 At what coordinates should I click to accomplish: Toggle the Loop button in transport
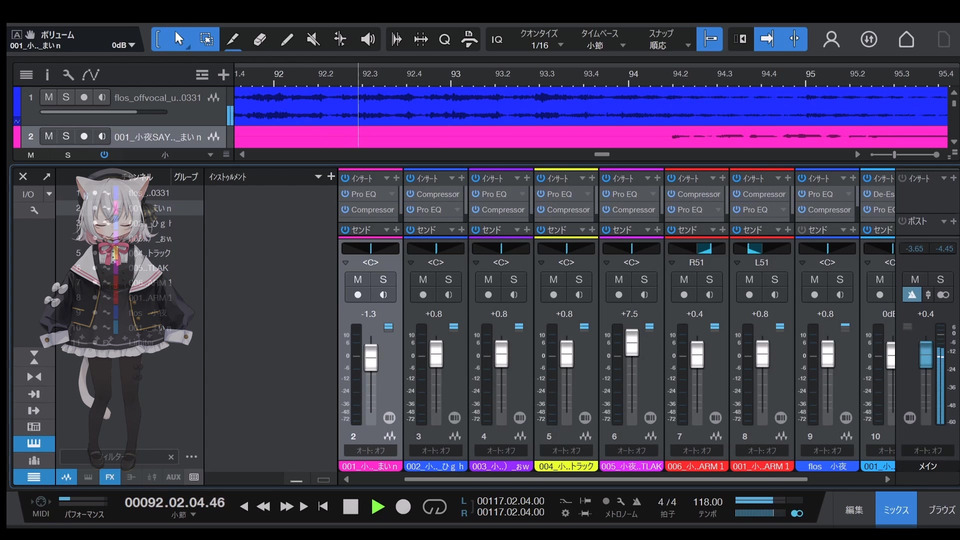[434, 506]
